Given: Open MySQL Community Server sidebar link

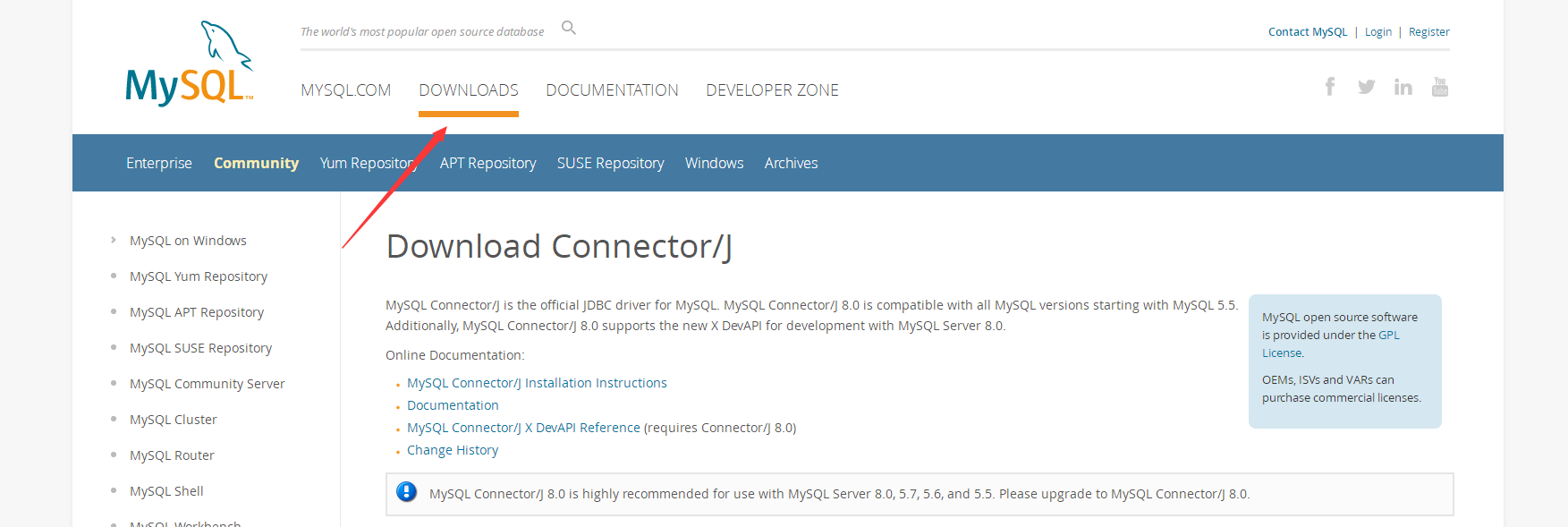Looking at the screenshot, I should click(207, 384).
